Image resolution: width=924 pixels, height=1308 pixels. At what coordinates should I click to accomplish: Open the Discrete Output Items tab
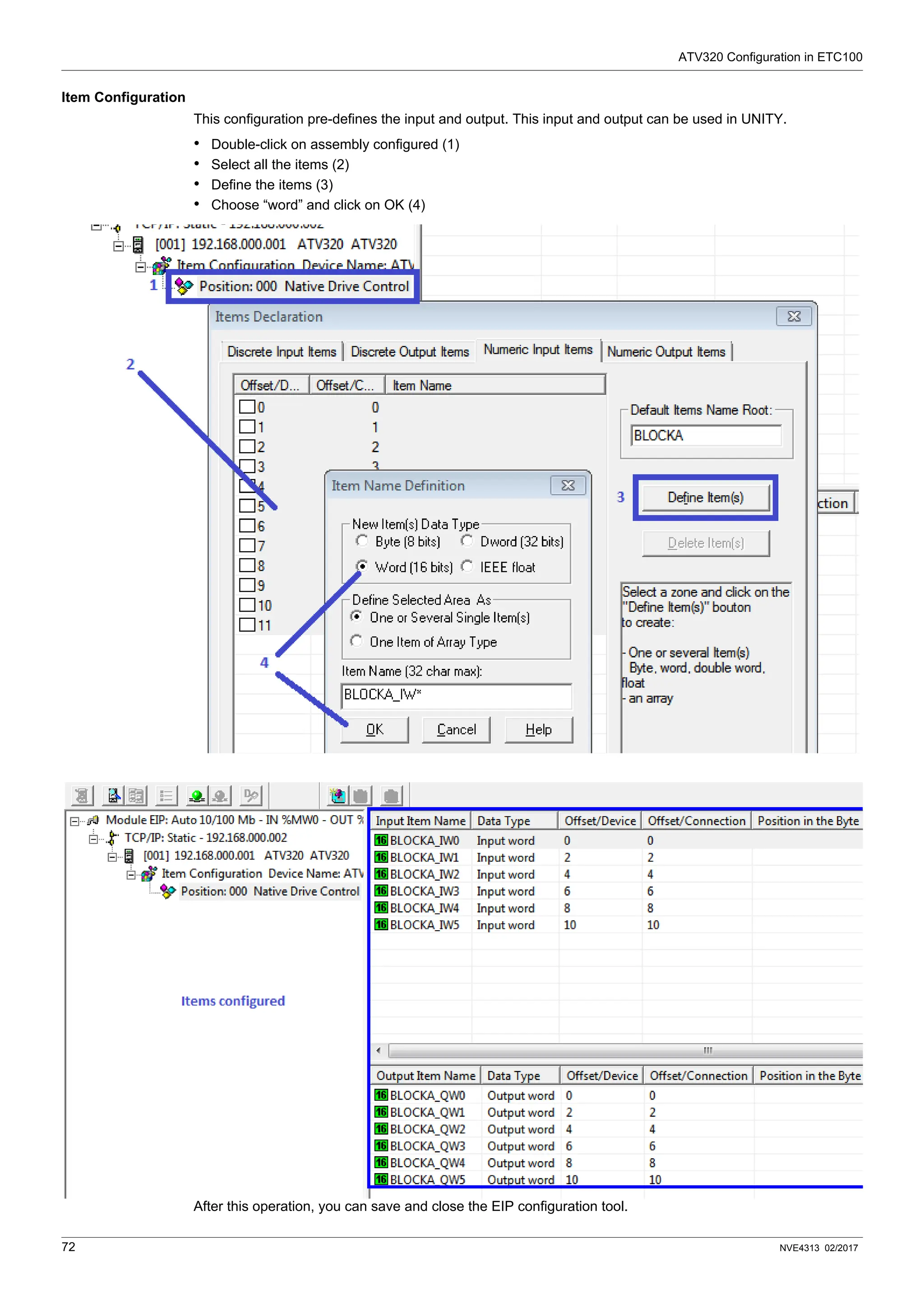pyautogui.click(x=410, y=352)
